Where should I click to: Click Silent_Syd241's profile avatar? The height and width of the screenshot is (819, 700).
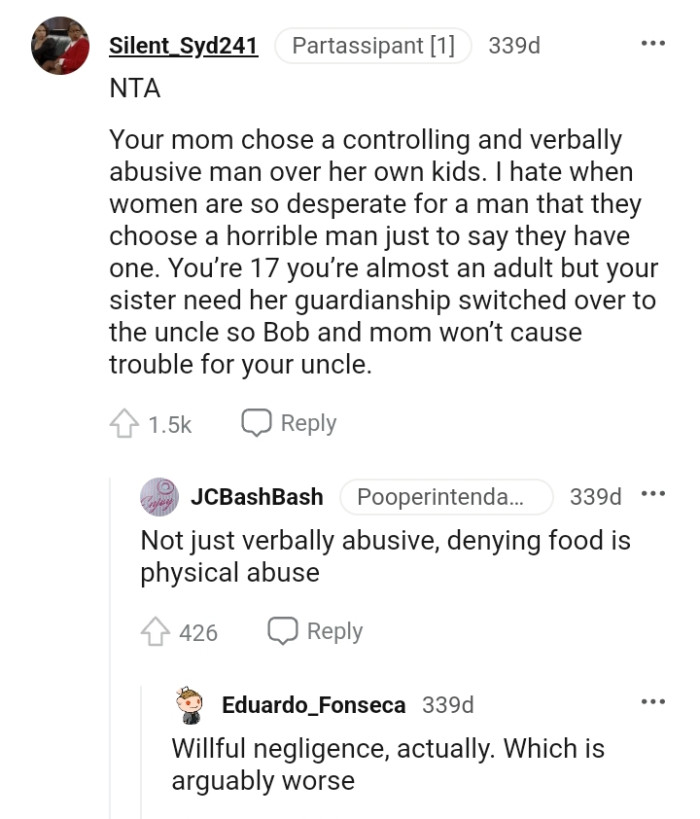[62, 44]
